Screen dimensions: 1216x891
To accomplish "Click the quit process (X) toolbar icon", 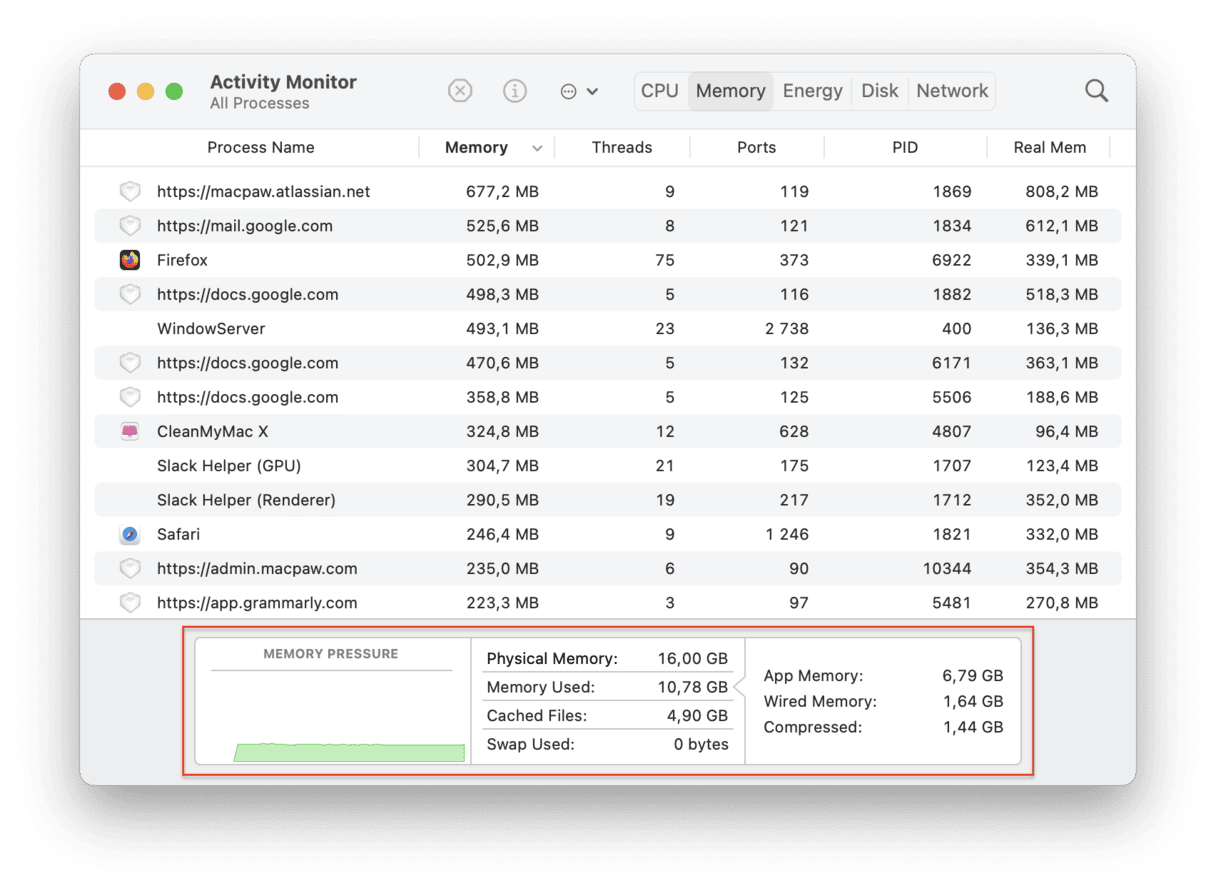I will point(460,90).
